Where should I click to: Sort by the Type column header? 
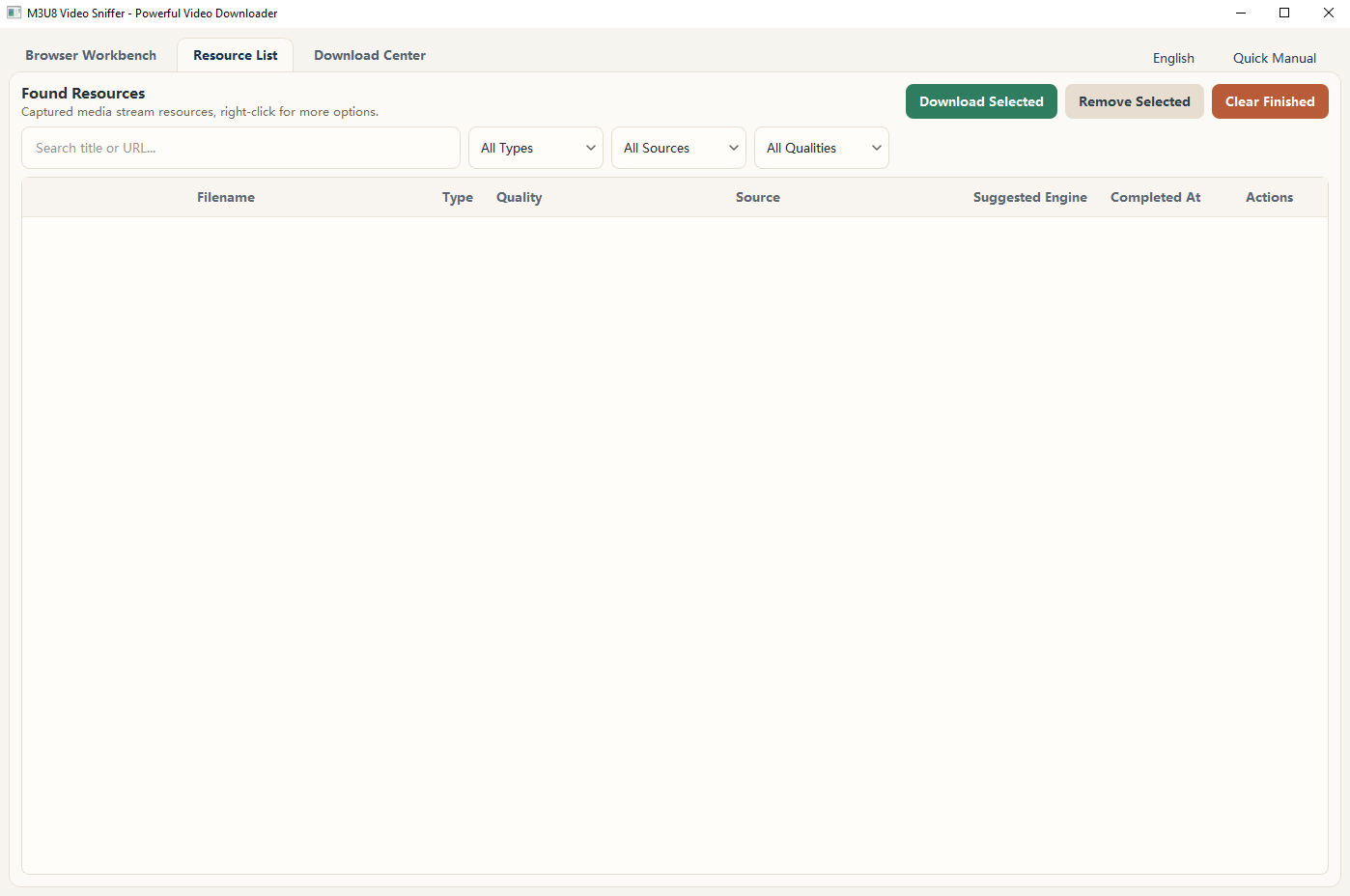coord(458,197)
